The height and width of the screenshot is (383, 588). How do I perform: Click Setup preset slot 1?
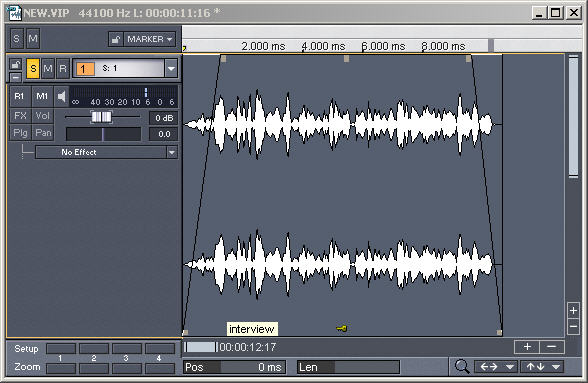click(x=61, y=349)
